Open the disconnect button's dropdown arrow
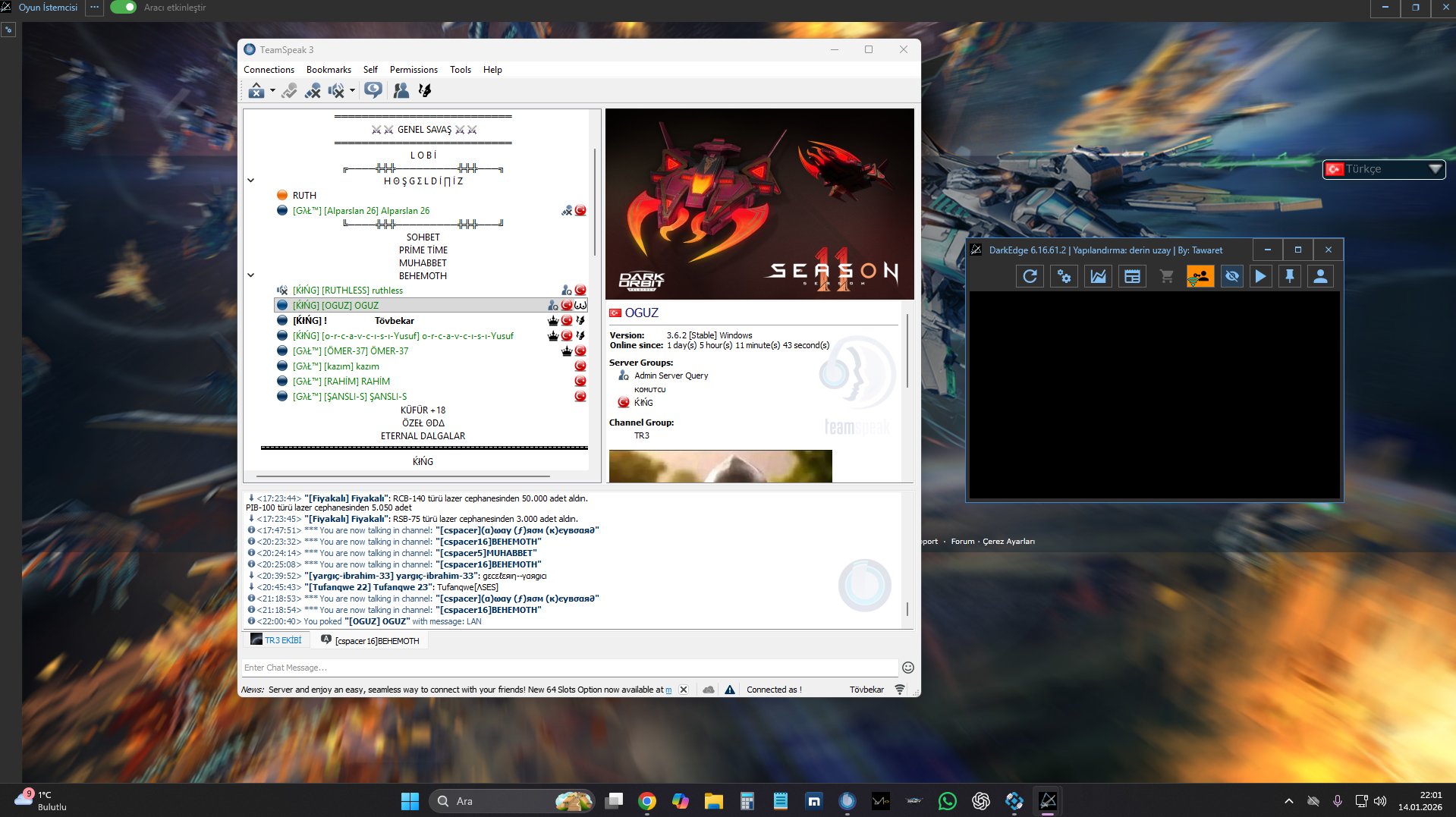 272,91
